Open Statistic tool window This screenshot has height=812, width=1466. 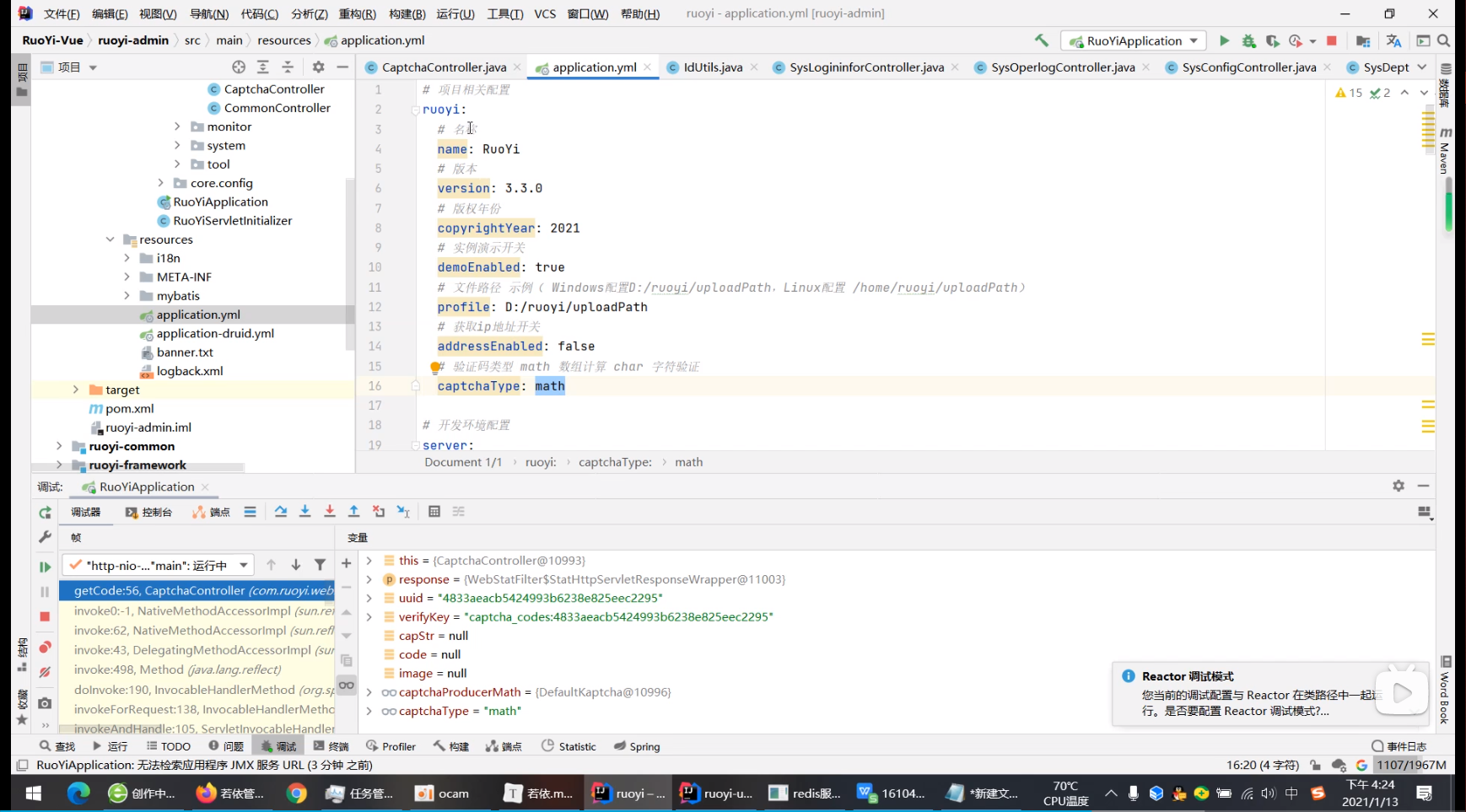click(x=569, y=746)
